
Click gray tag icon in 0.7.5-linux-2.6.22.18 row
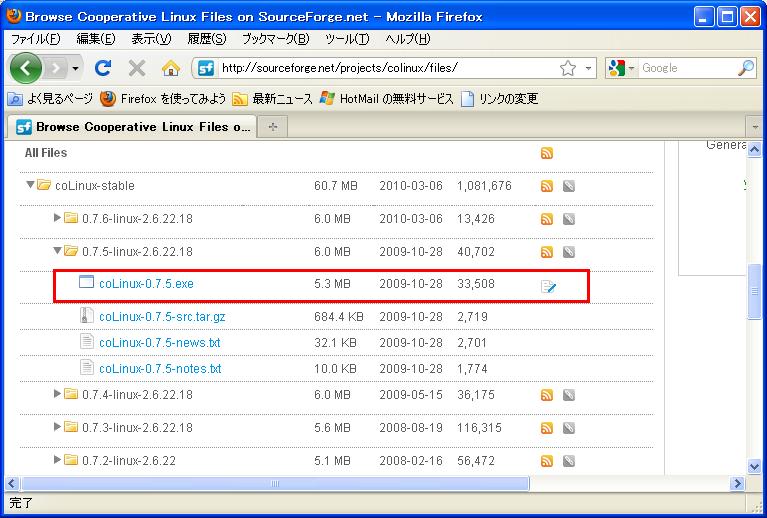coord(568,252)
